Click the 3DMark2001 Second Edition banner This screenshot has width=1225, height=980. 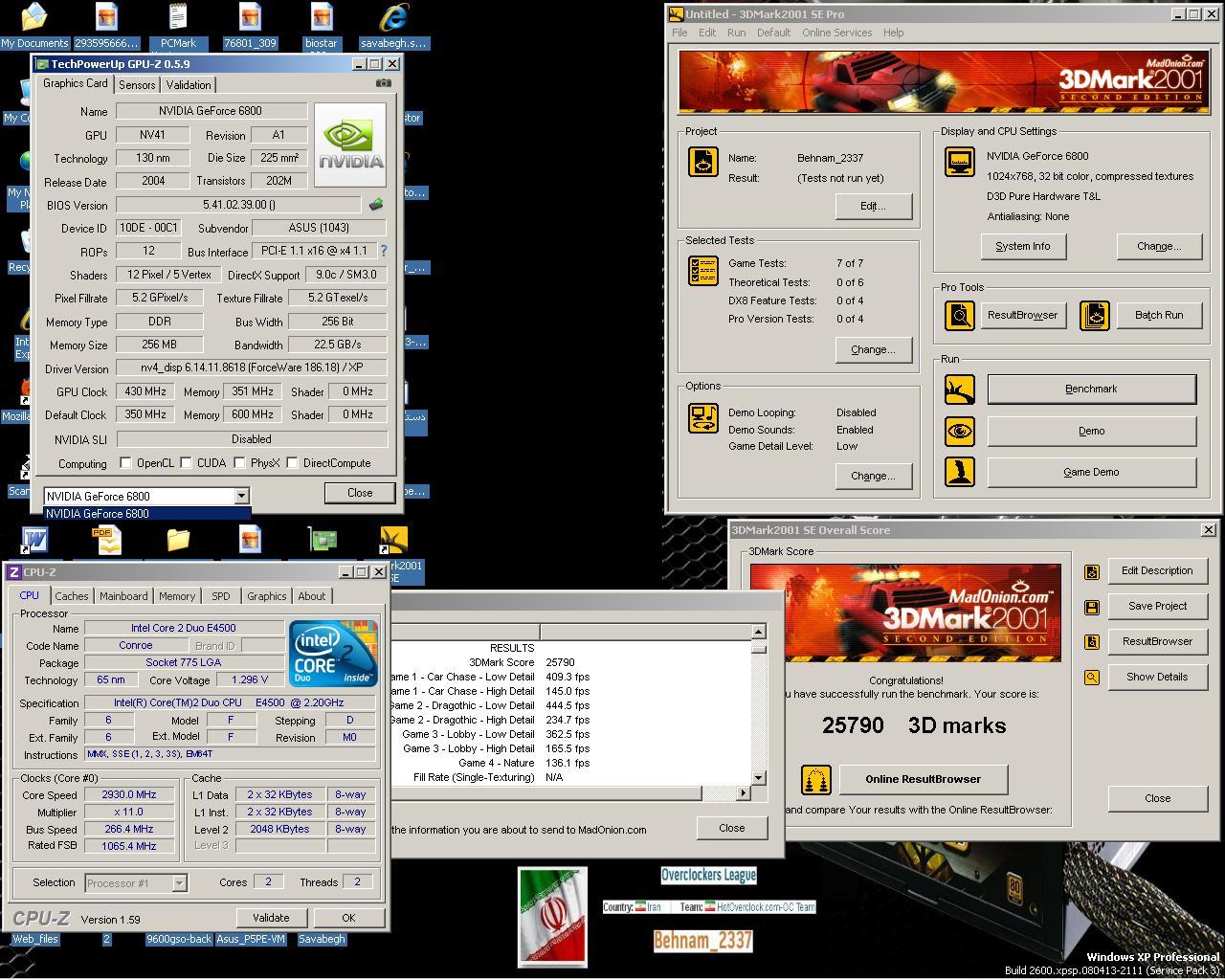[x=943, y=82]
